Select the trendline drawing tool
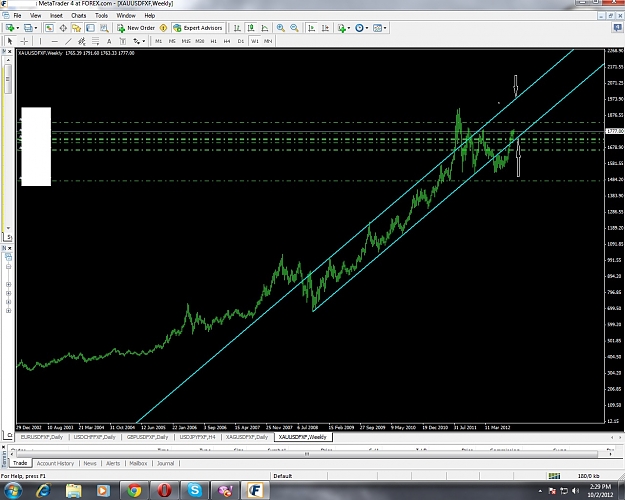 tap(69, 41)
